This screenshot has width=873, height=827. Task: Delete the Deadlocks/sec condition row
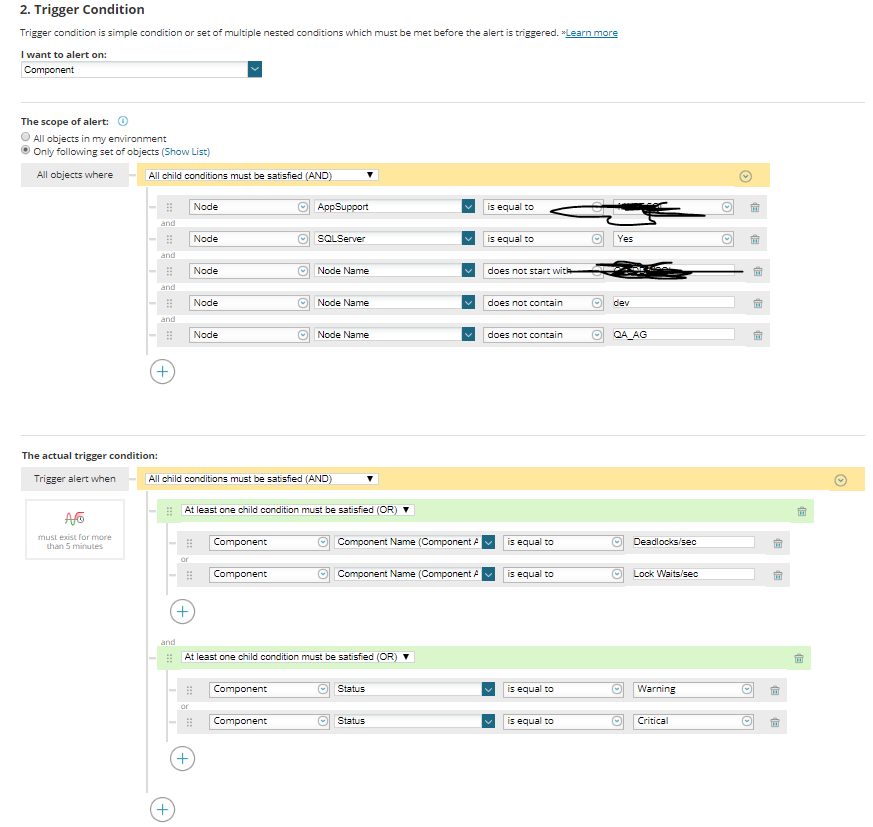tap(777, 543)
